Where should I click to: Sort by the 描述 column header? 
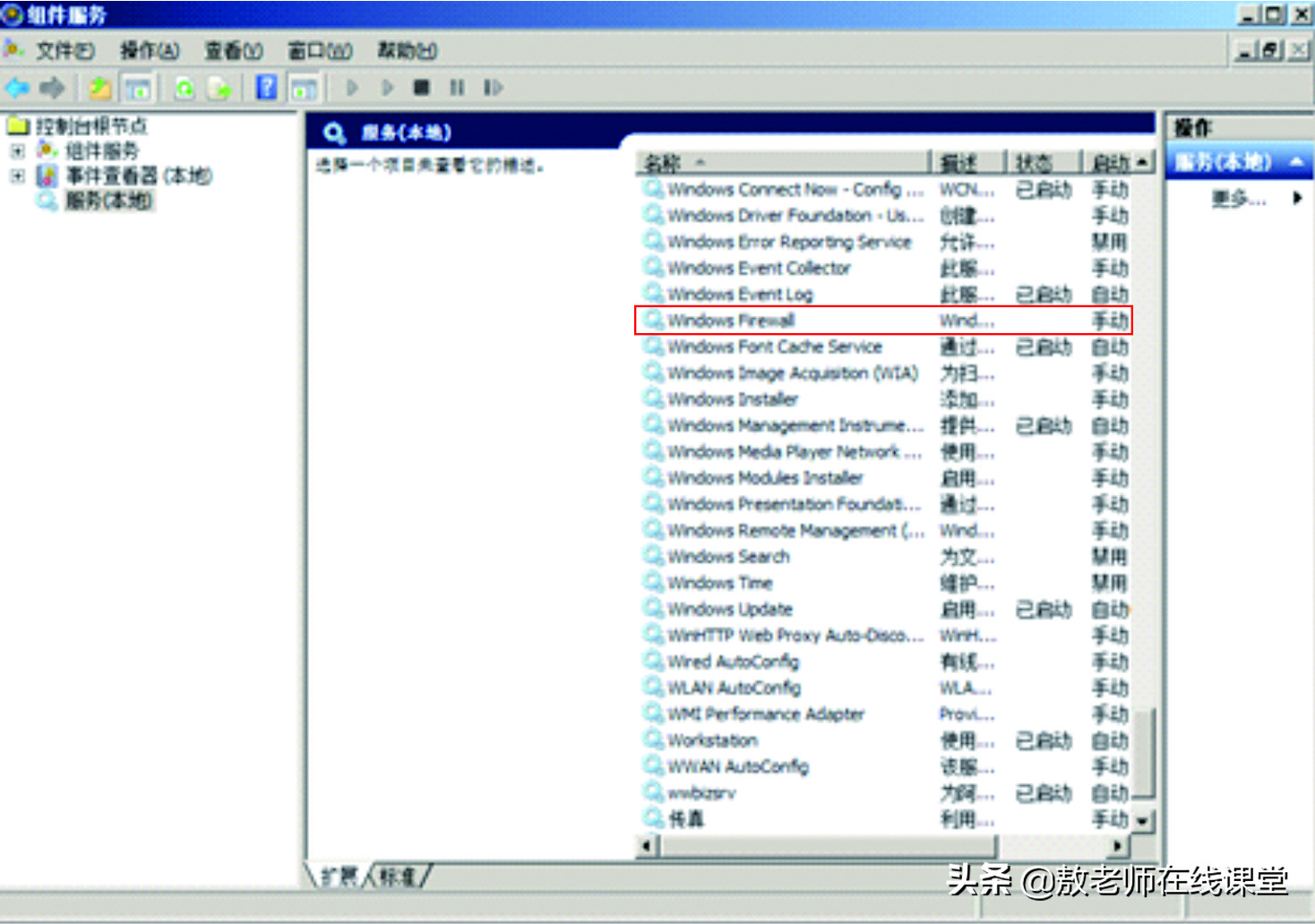(x=969, y=163)
